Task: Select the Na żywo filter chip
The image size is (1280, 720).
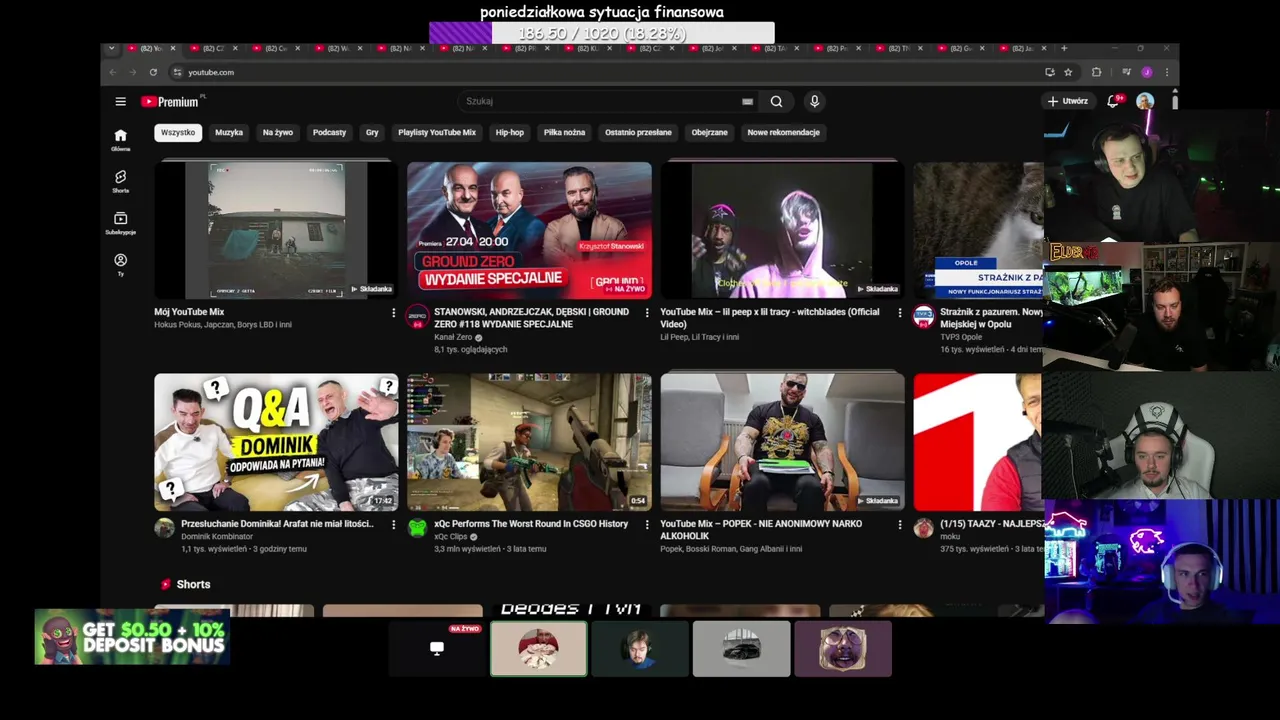Action: pyautogui.click(x=278, y=132)
